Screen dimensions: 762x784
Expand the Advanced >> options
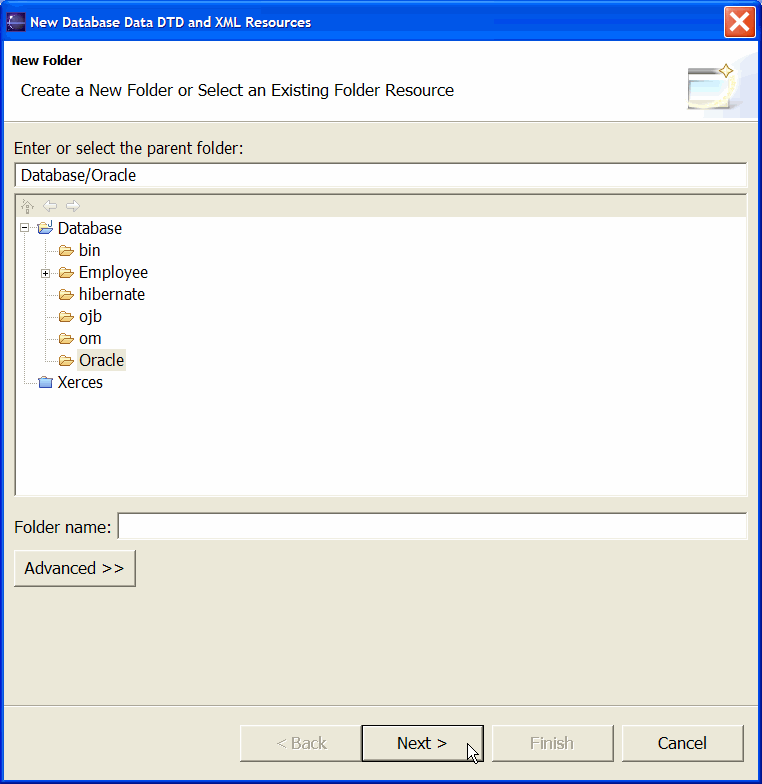tap(75, 568)
